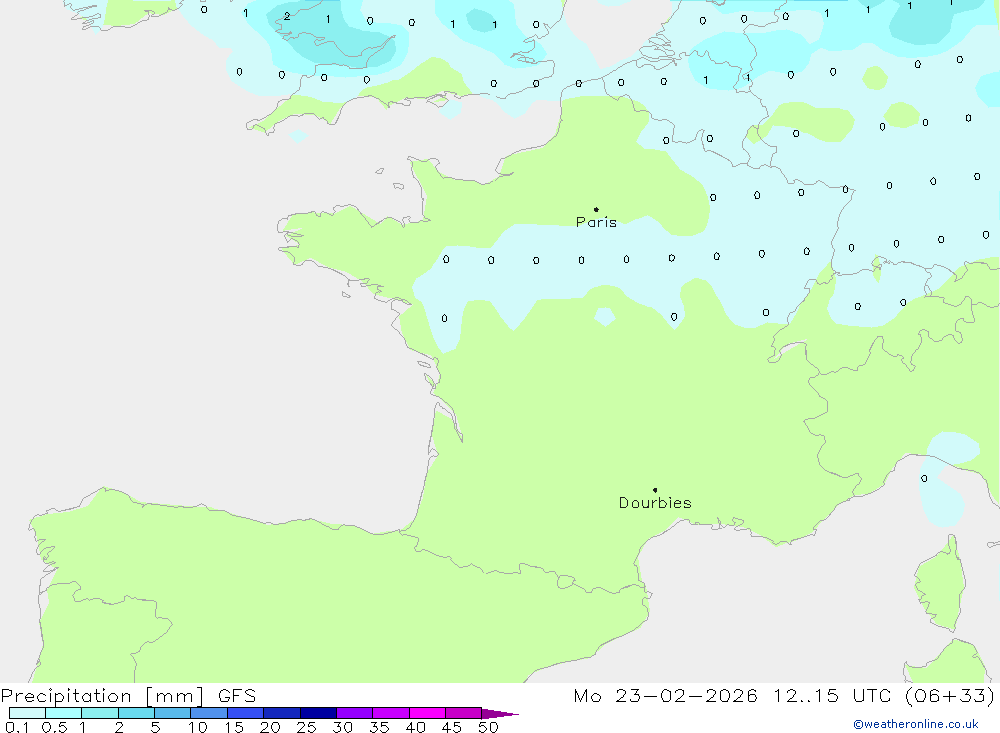Click the (06+33) forecast run text
This screenshot has height=733, width=1000.
(x=950, y=696)
